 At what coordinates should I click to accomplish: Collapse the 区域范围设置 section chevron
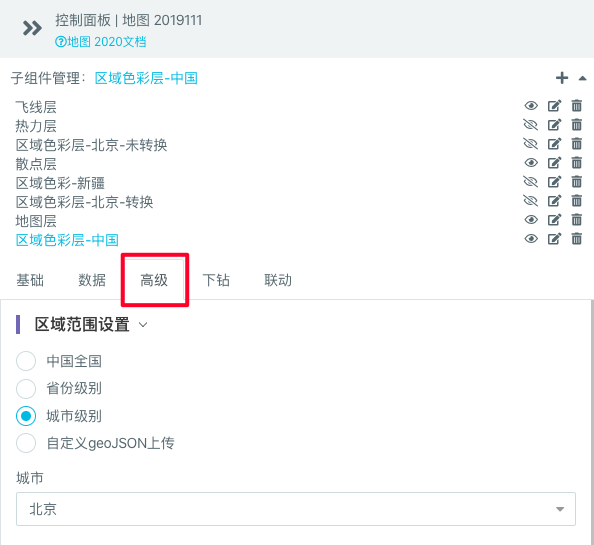(x=143, y=325)
